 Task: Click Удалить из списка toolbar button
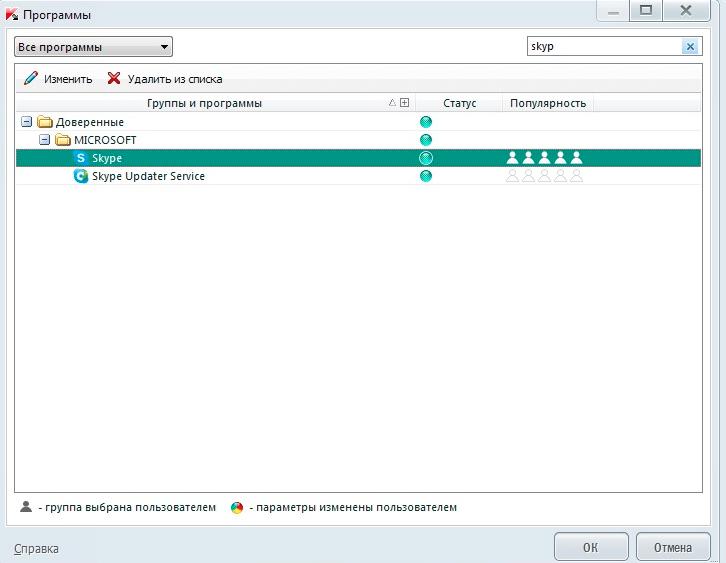coord(165,79)
